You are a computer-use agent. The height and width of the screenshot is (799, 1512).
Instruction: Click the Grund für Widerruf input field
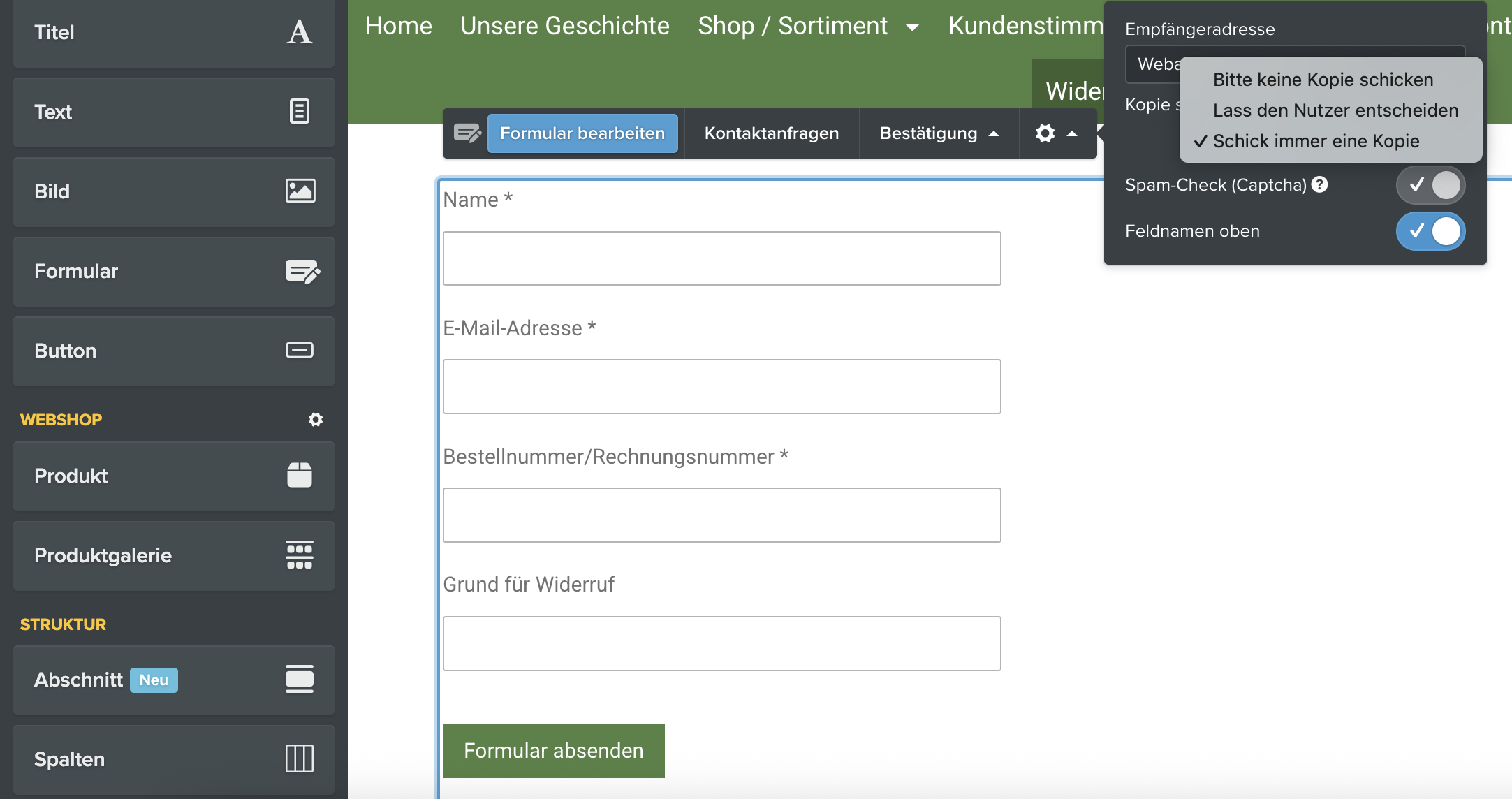click(722, 643)
